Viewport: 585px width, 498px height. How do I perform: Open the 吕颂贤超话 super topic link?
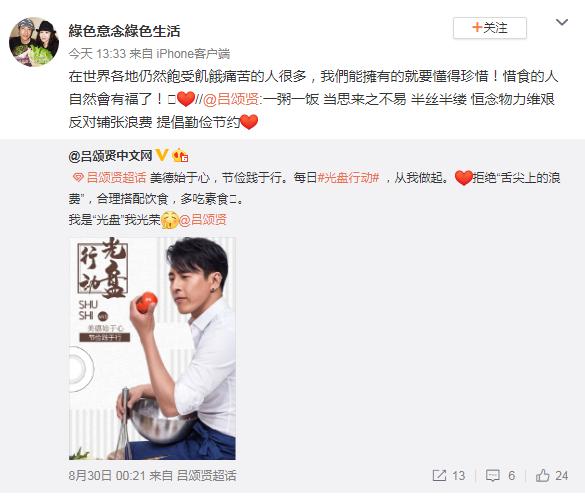[116, 177]
